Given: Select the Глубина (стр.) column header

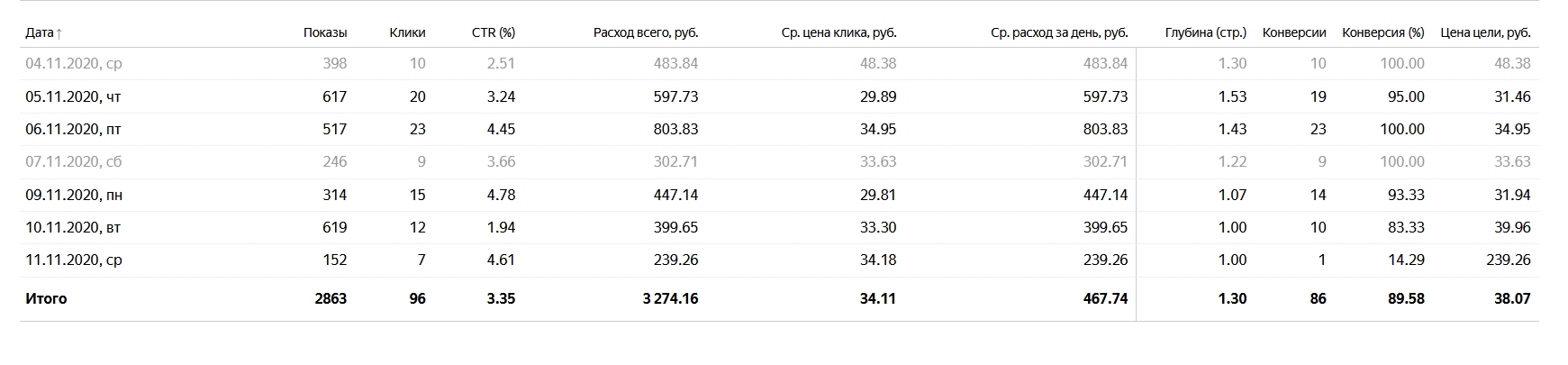Looking at the screenshot, I should 1206,32.
